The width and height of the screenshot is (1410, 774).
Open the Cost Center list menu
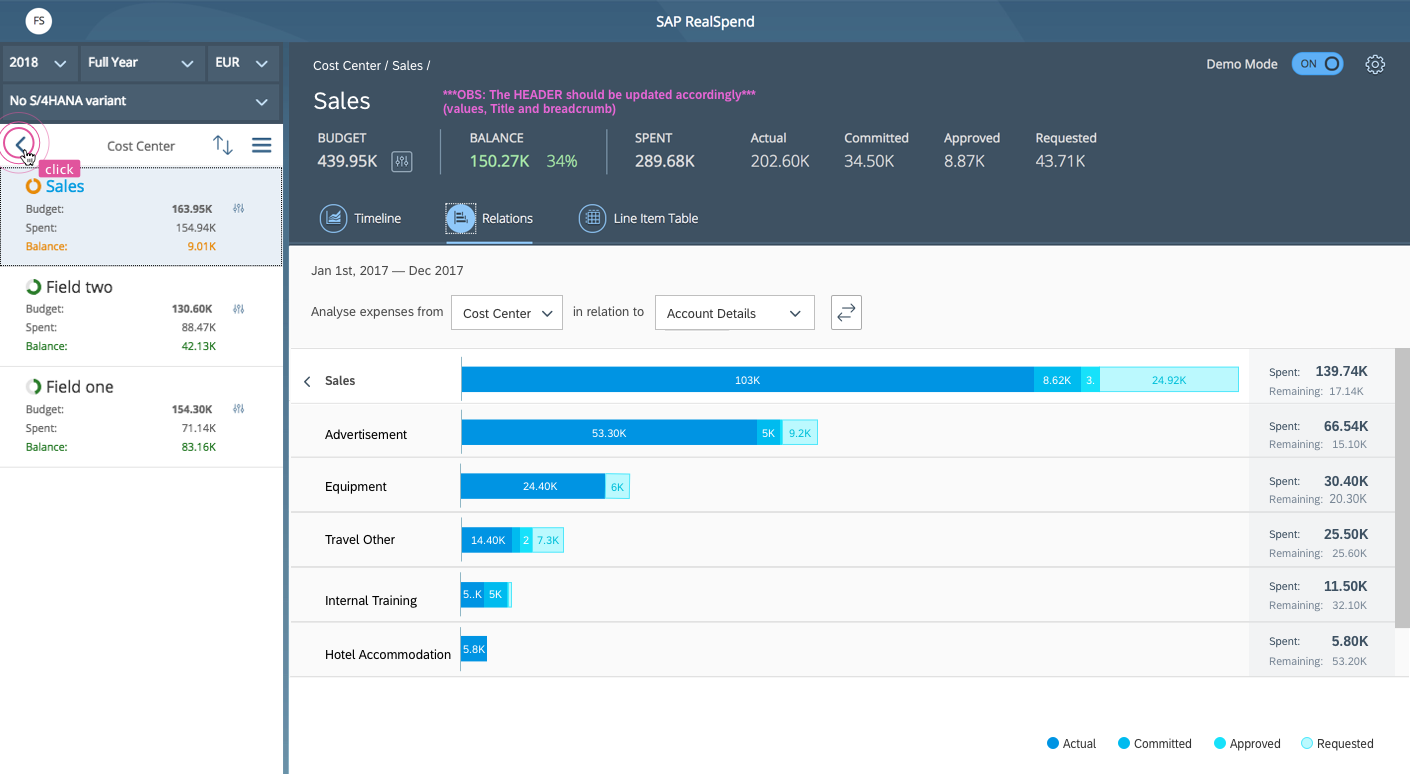pyautogui.click(x=261, y=145)
